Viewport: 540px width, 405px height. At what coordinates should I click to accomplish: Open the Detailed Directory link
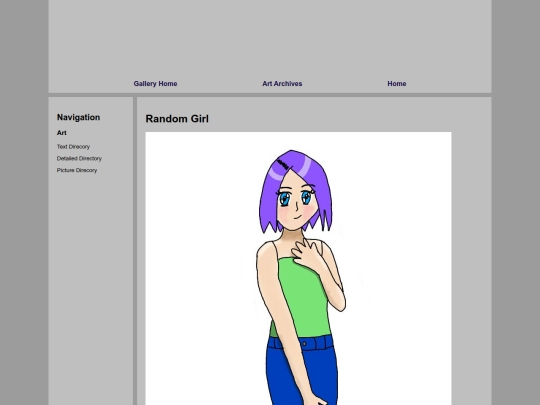pyautogui.click(x=79, y=158)
